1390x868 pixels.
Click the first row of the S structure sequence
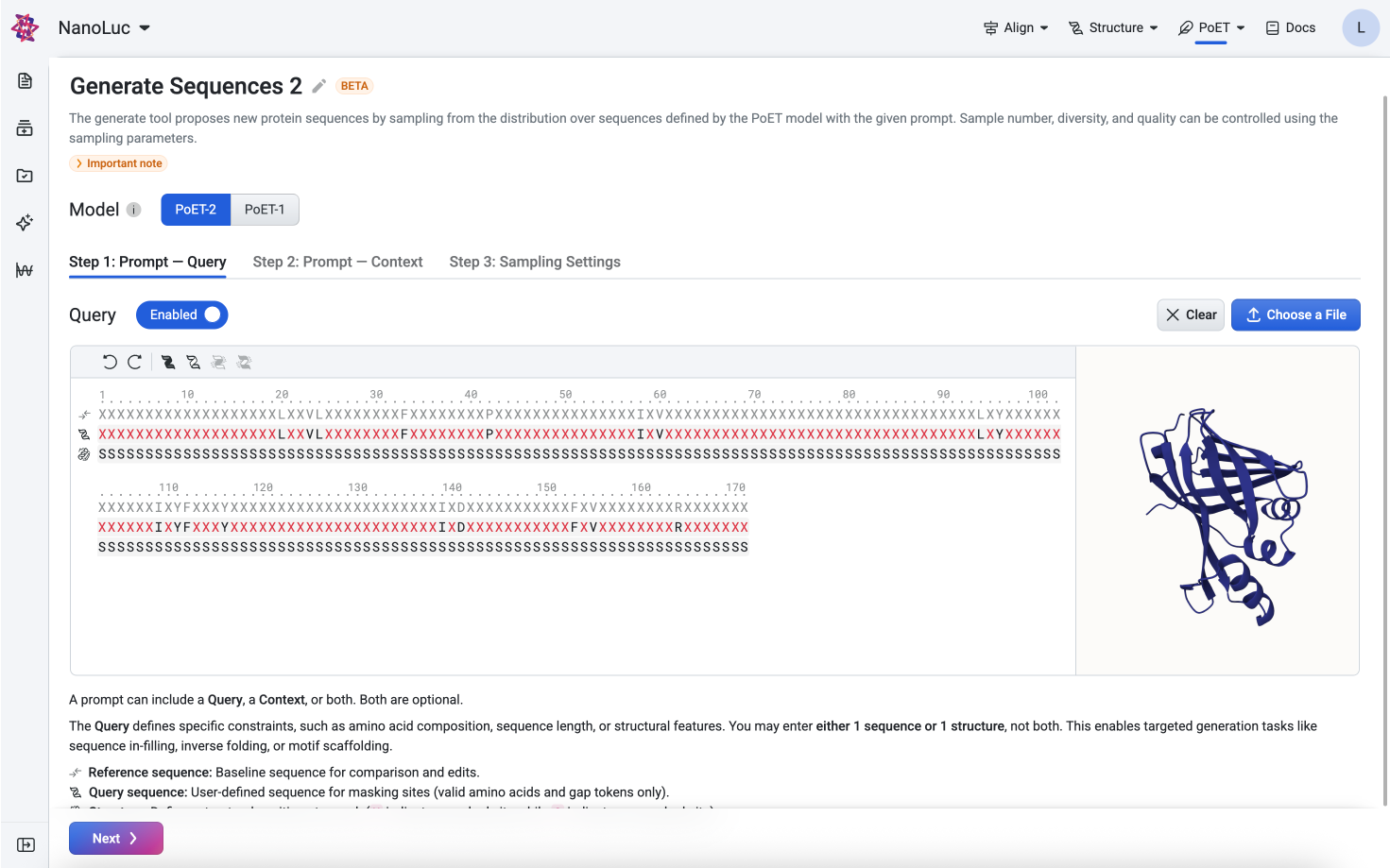pos(579,454)
